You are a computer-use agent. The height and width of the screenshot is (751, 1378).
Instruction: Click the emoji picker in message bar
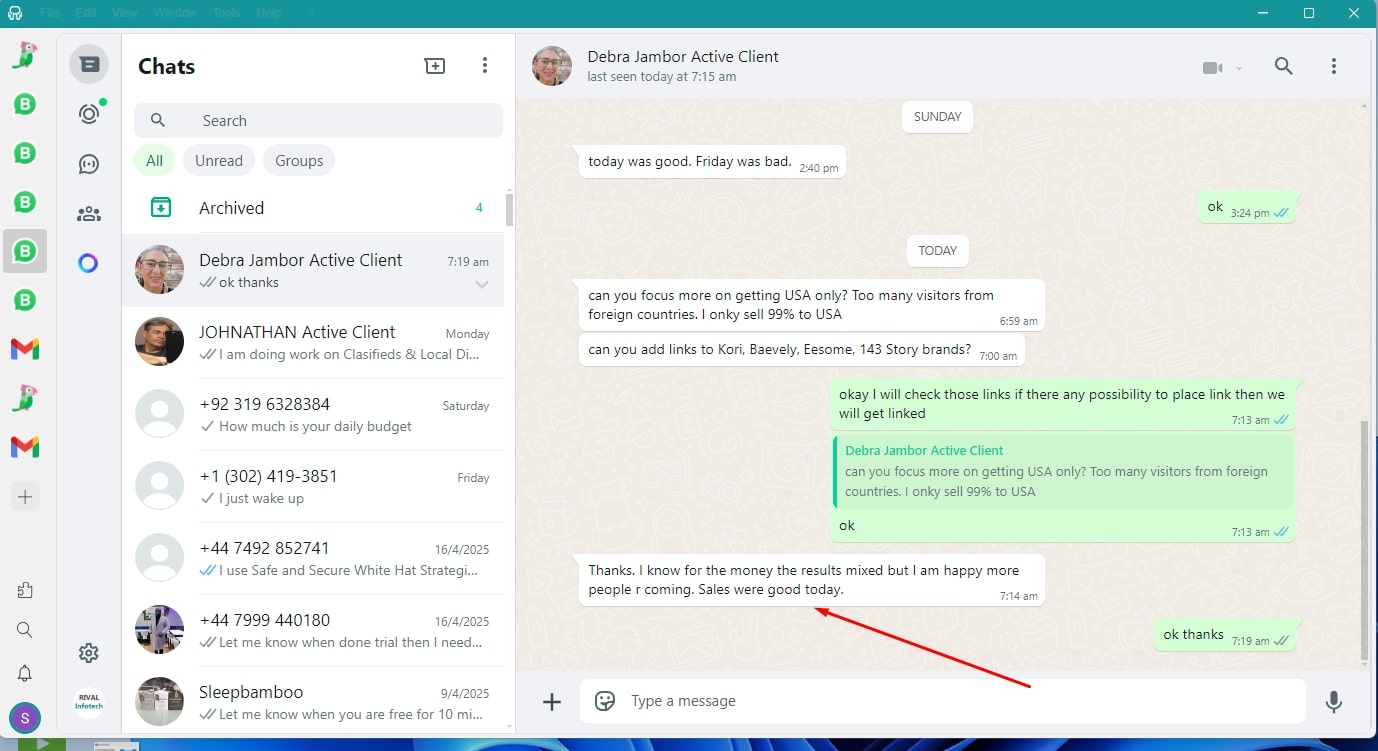(x=605, y=701)
